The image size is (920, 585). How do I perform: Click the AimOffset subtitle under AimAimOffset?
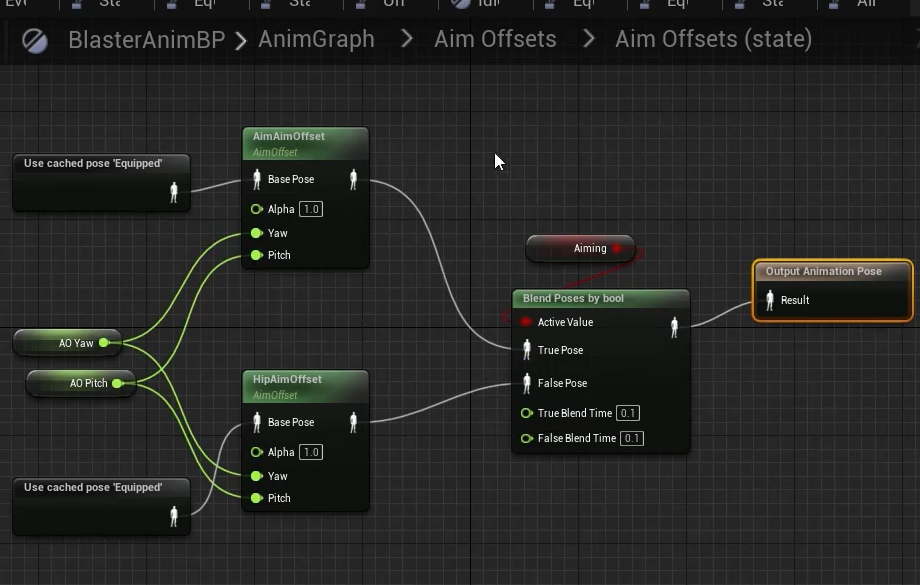(x=275, y=153)
